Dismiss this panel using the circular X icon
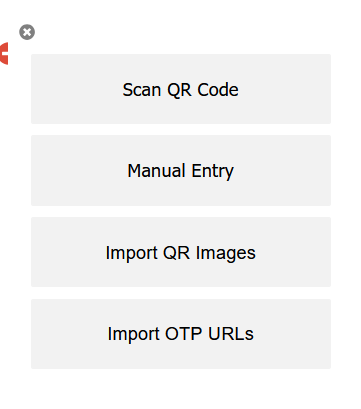This screenshot has width=361, height=409. (27, 32)
